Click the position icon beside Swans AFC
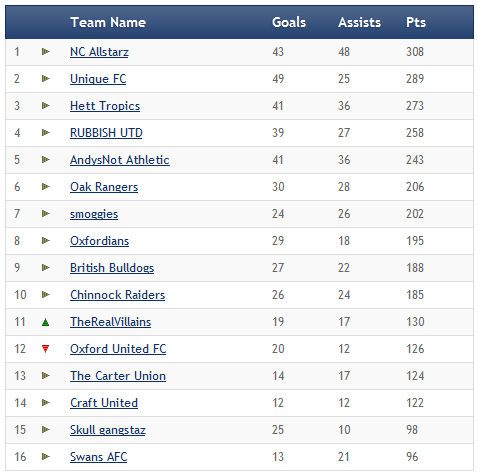Image resolution: width=477 pixels, height=475 pixels. [x=46, y=457]
